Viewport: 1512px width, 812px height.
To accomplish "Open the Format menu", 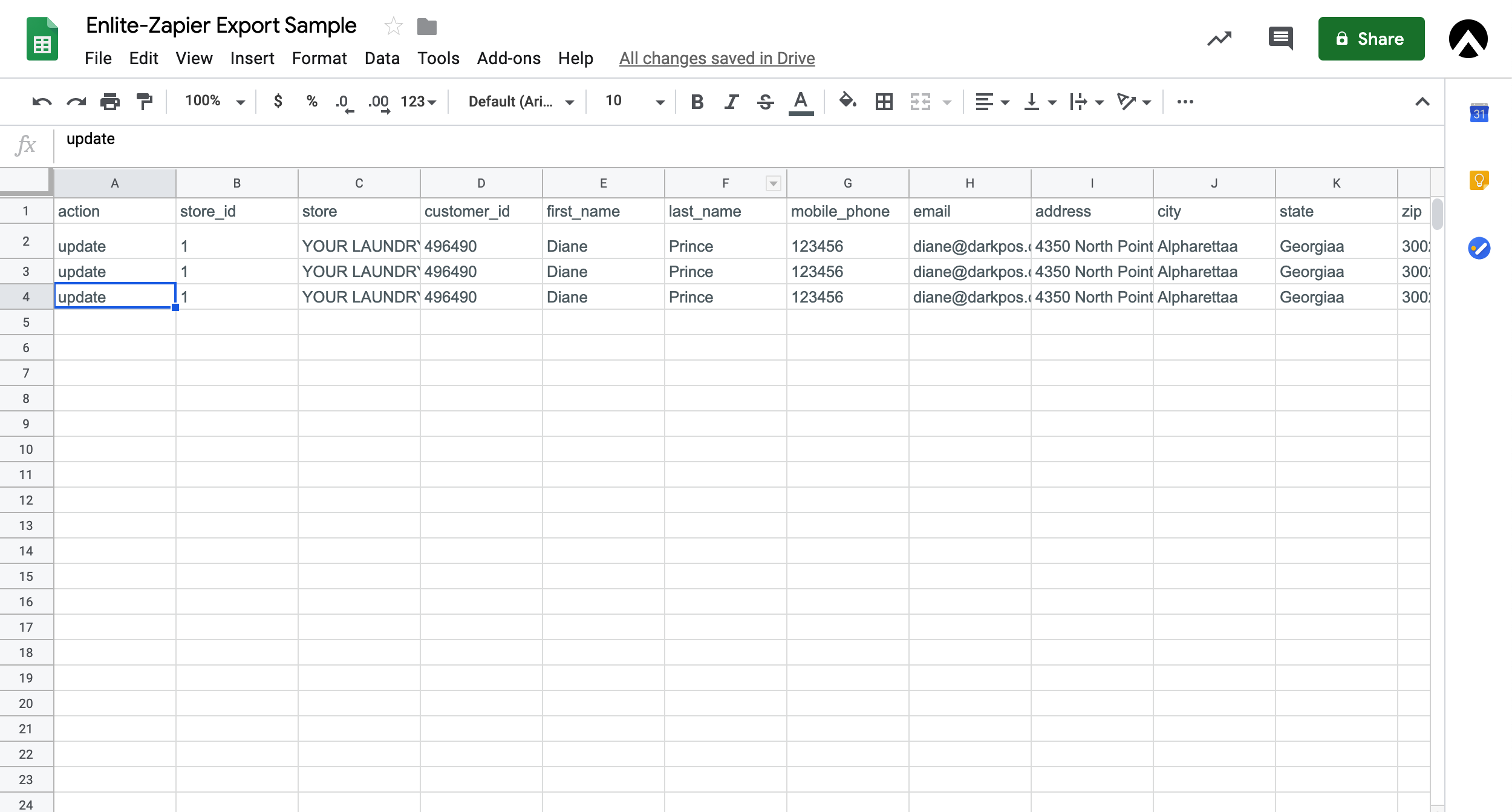I will (319, 58).
